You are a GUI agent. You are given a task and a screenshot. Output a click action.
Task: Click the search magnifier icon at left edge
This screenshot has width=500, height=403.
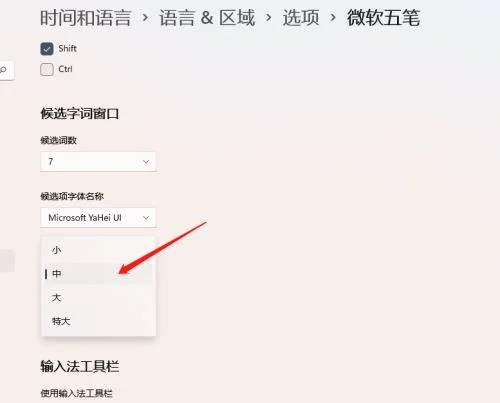tap(3, 70)
